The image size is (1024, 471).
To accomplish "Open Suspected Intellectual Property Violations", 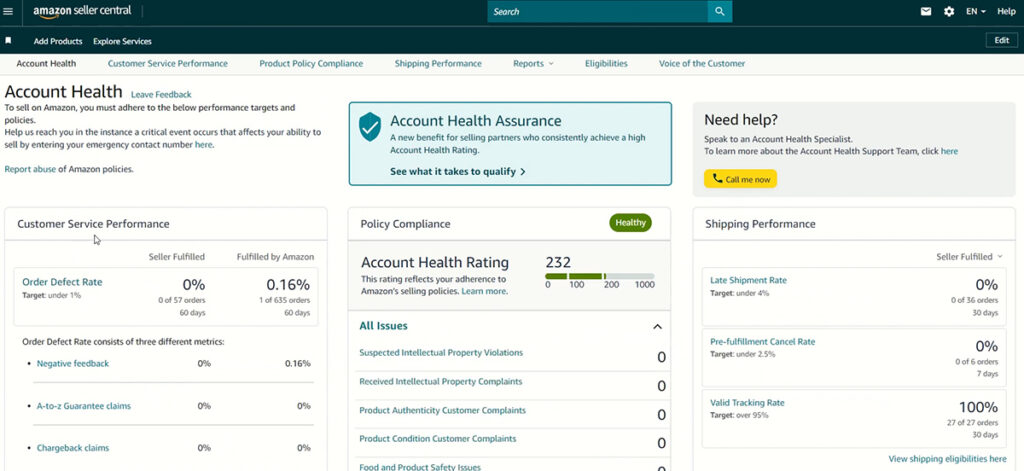I will click(441, 353).
